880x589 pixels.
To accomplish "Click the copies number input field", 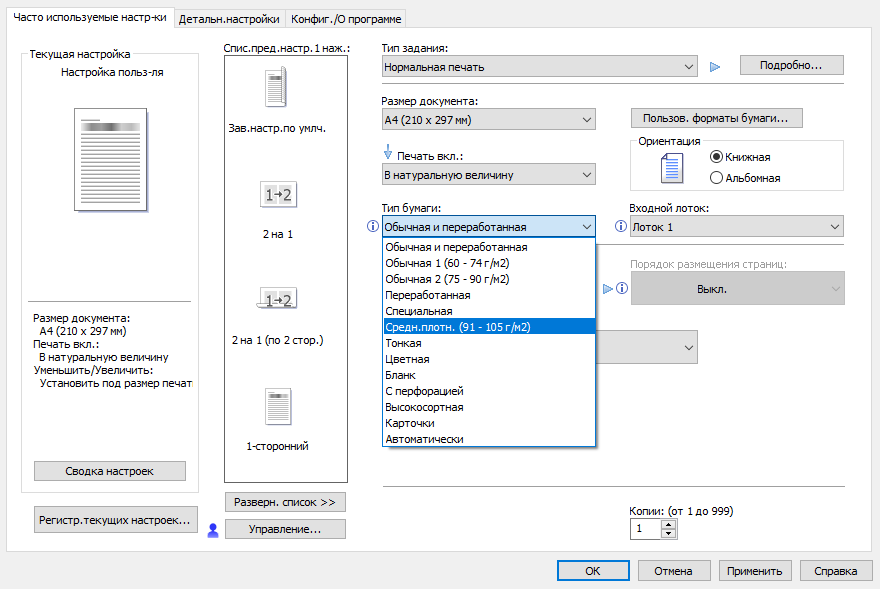I will [x=645, y=529].
